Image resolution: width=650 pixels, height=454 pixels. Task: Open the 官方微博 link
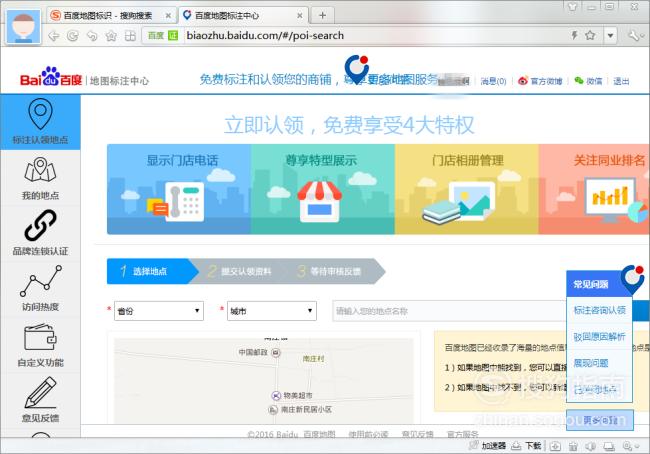[x=541, y=81]
